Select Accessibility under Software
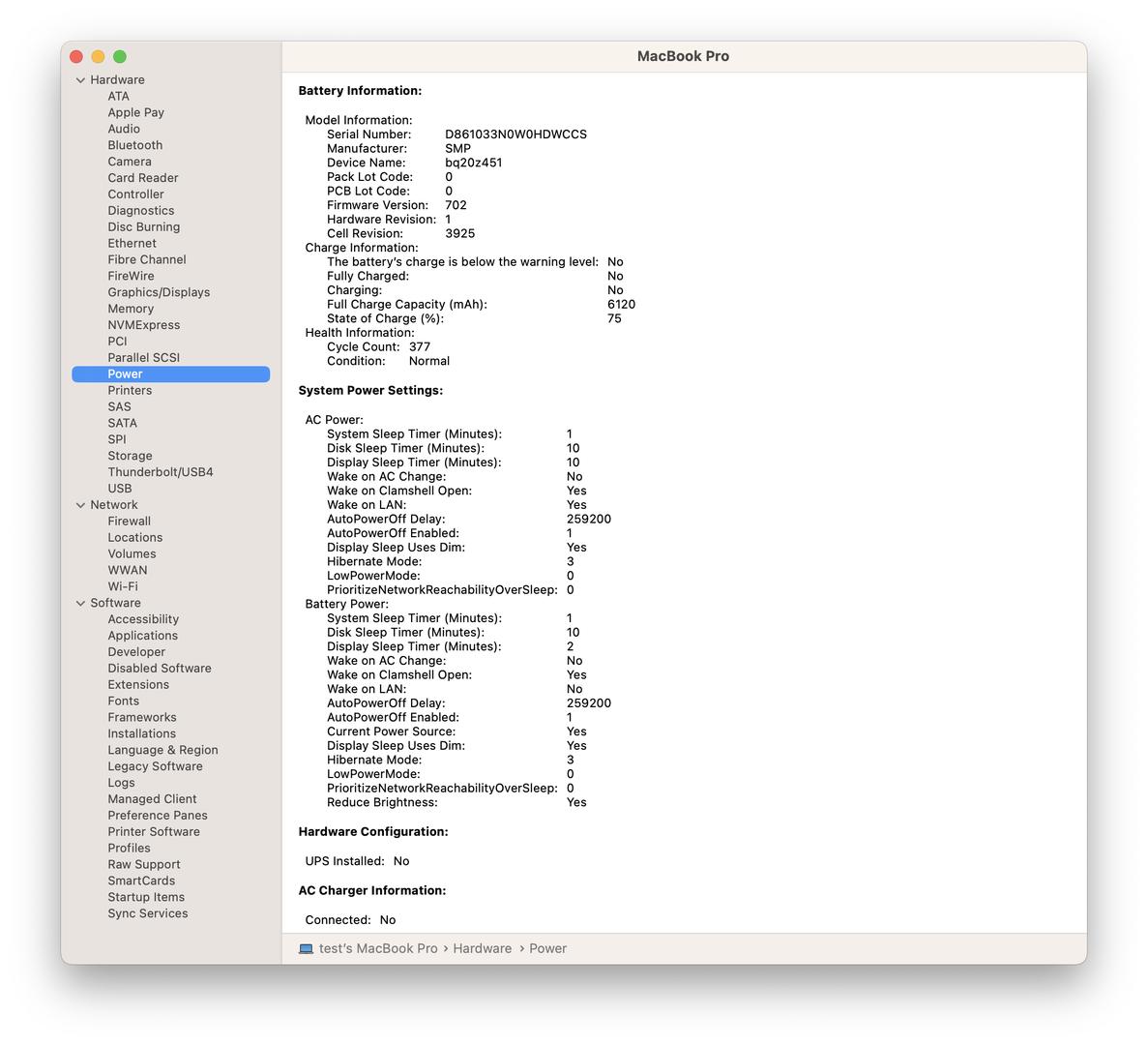 pos(143,619)
